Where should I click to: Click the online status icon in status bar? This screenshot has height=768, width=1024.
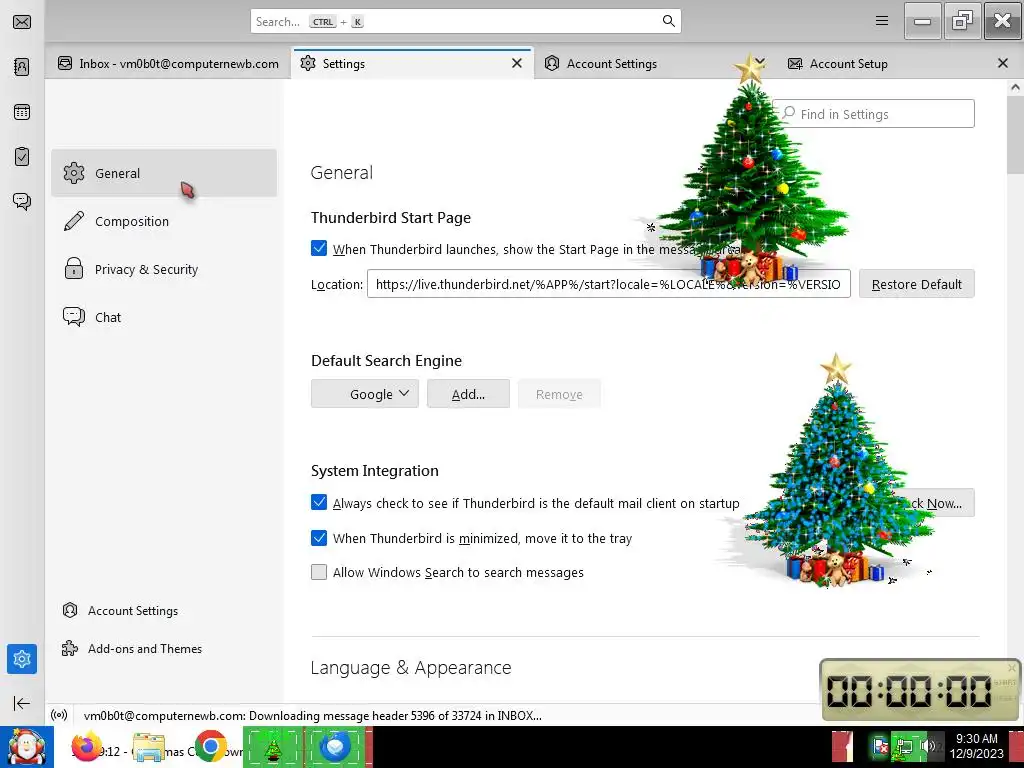[59, 715]
